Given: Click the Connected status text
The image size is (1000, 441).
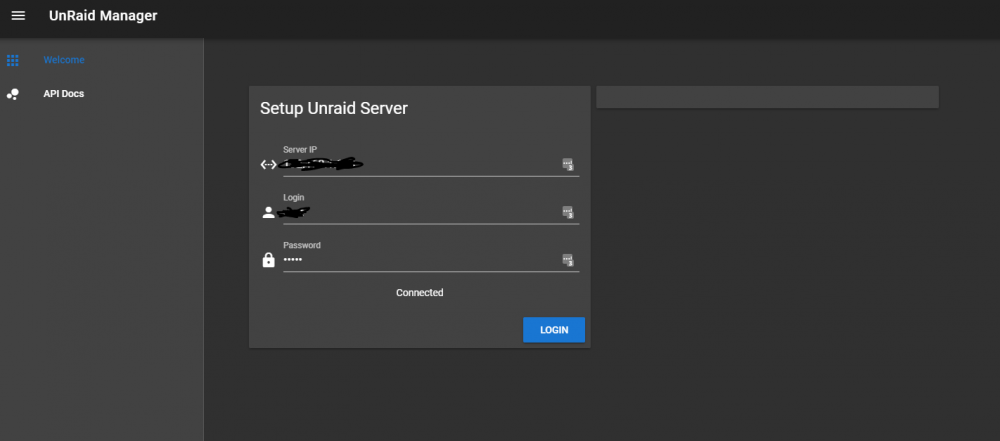Looking at the screenshot, I should point(420,293).
